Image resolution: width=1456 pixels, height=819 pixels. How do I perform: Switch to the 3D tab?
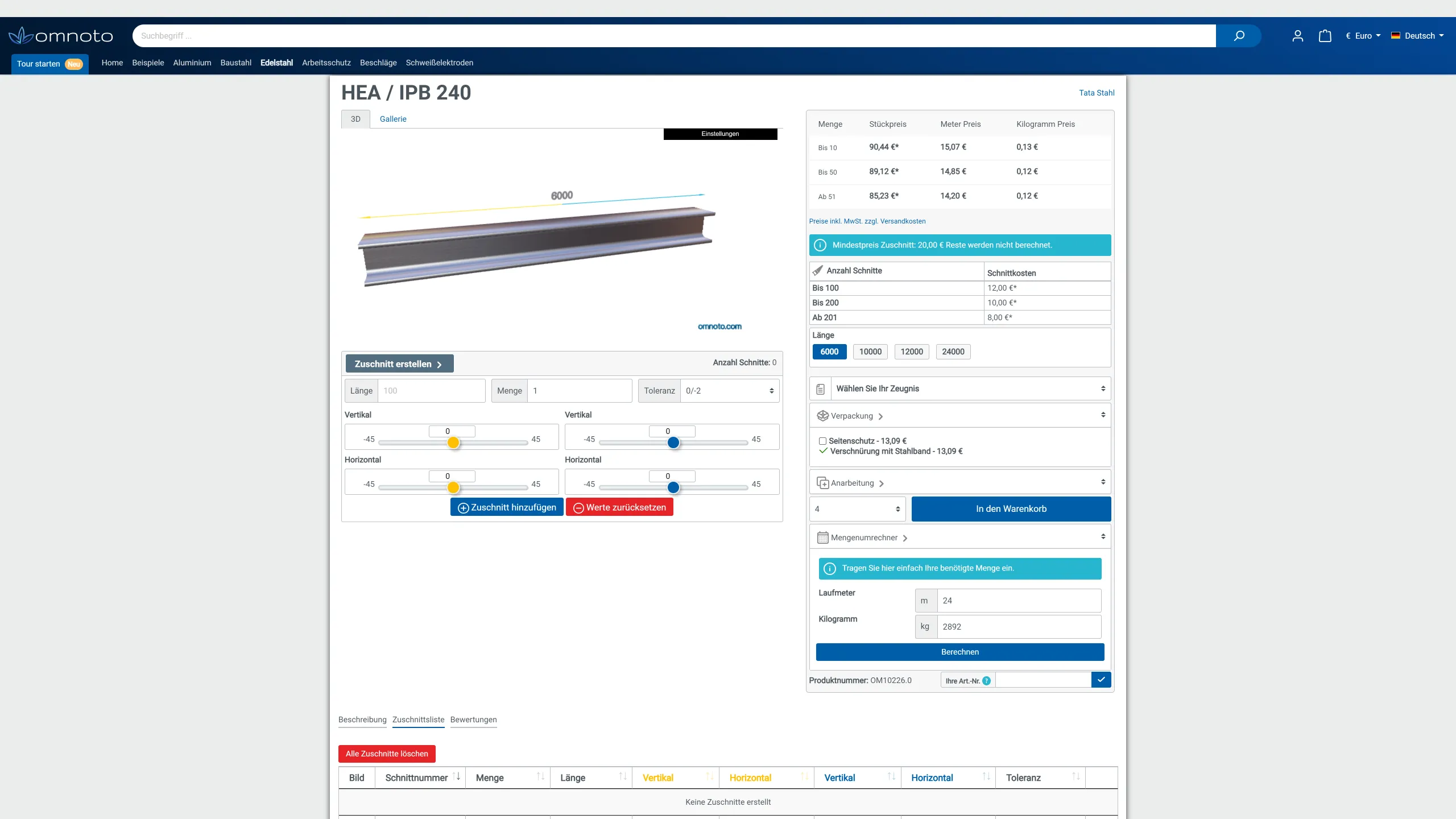[x=355, y=119]
